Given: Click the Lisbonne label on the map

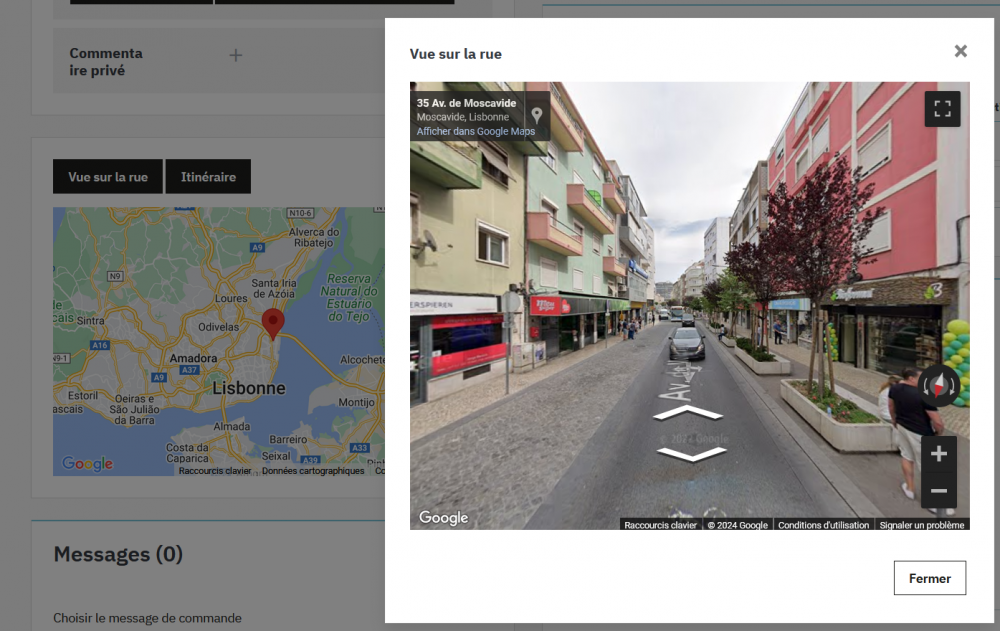Looking at the screenshot, I should coord(249,388).
